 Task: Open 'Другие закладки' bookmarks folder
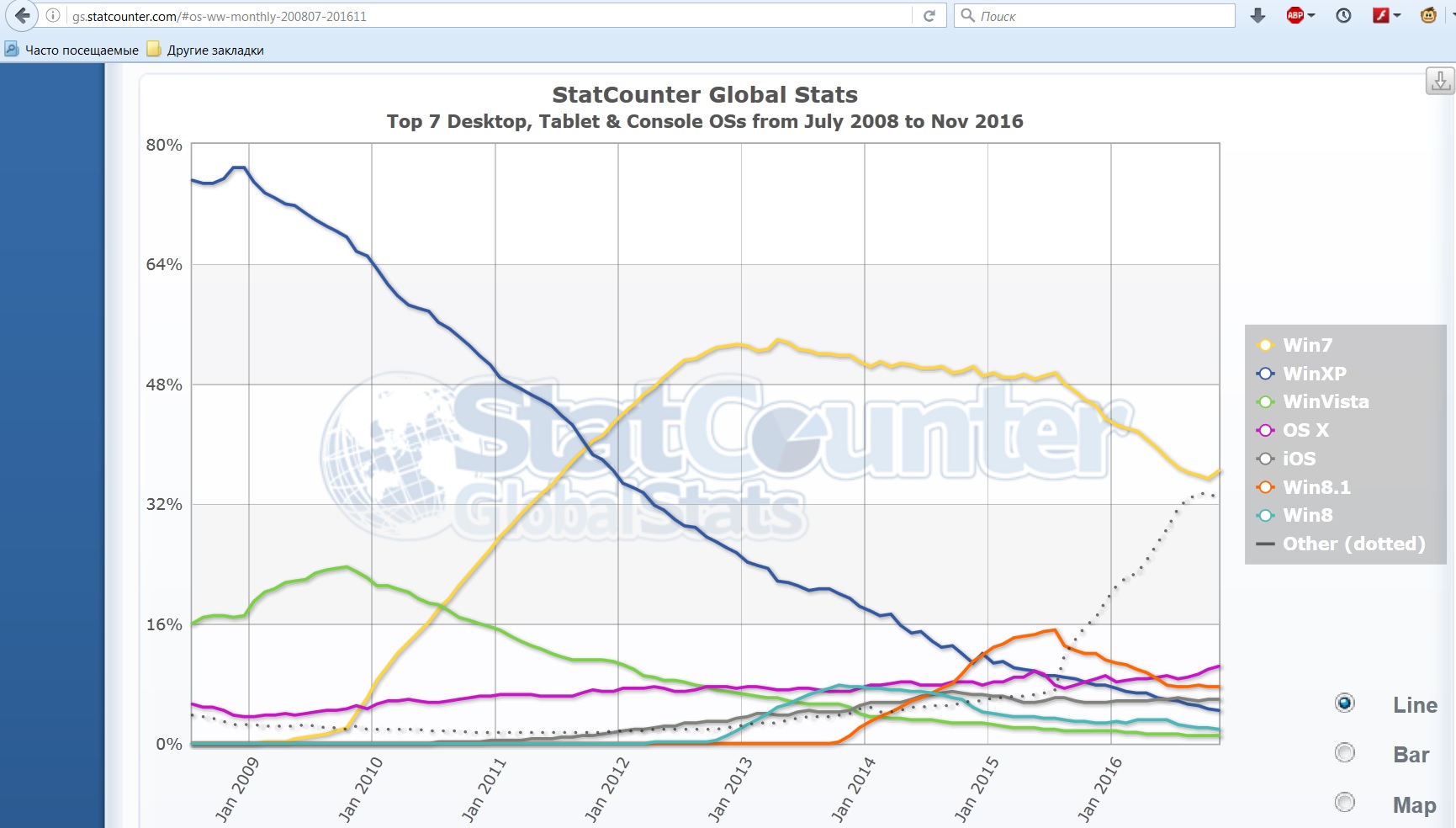205,50
